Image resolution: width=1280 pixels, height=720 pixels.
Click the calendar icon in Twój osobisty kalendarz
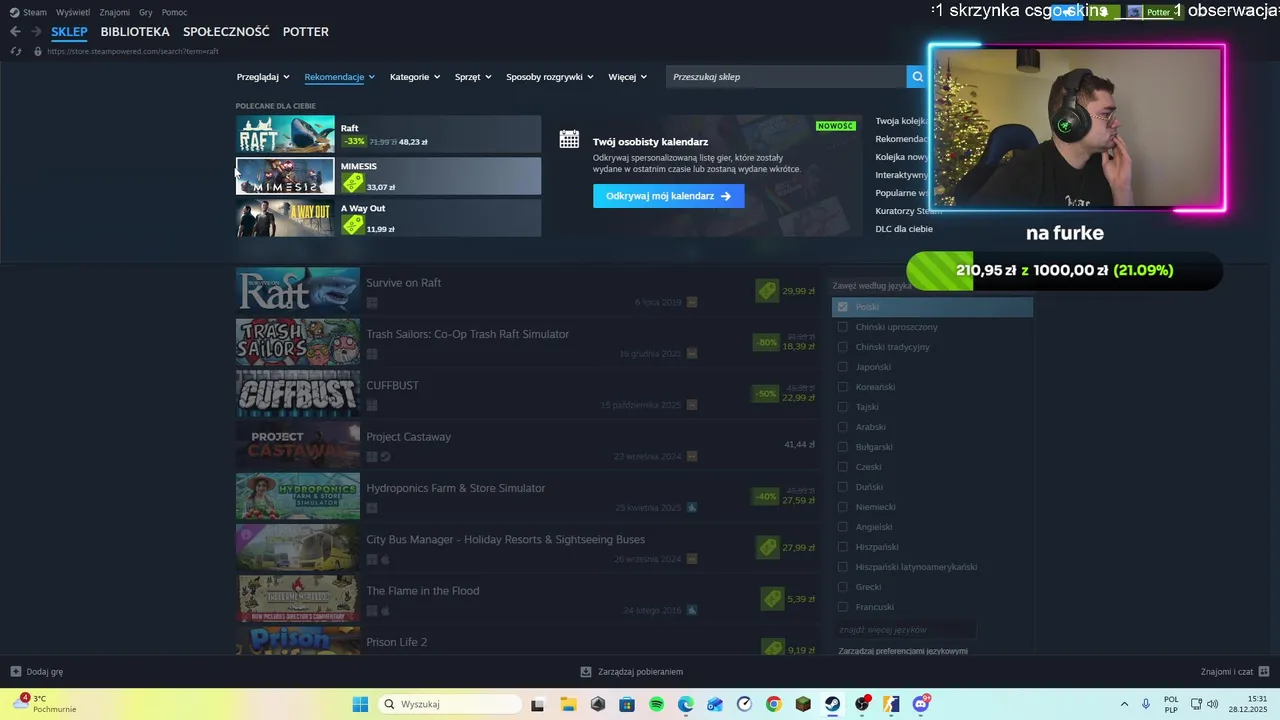(x=569, y=140)
